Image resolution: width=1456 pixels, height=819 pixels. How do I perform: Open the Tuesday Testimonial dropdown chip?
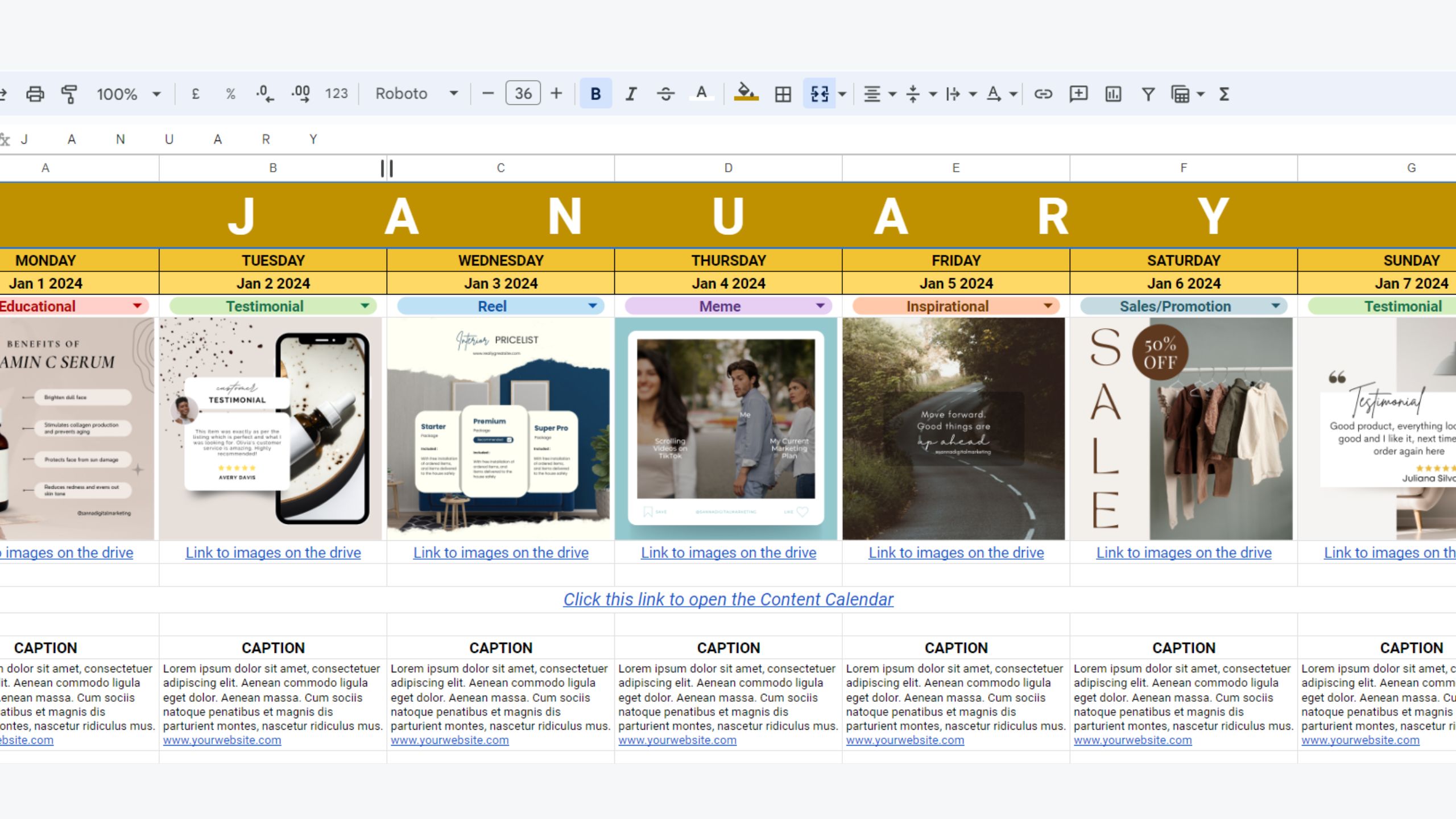(273, 306)
